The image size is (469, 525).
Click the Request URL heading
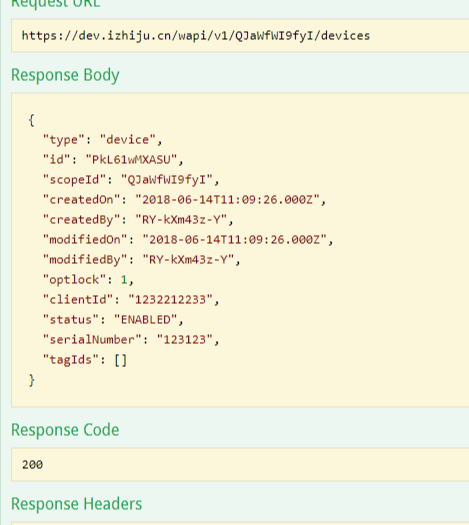click(x=56, y=3)
